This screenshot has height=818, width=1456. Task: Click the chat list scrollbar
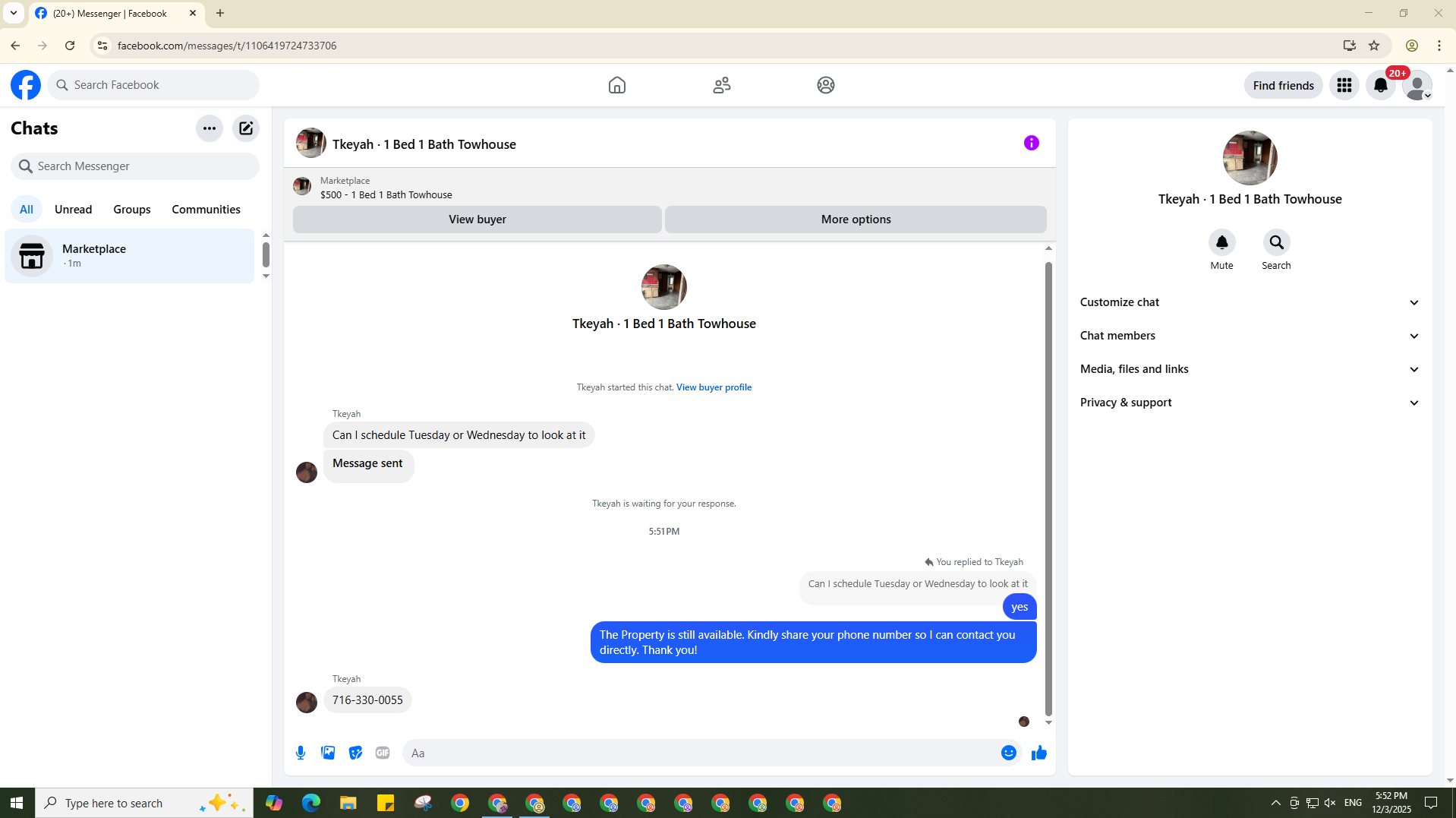(x=266, y=255)
